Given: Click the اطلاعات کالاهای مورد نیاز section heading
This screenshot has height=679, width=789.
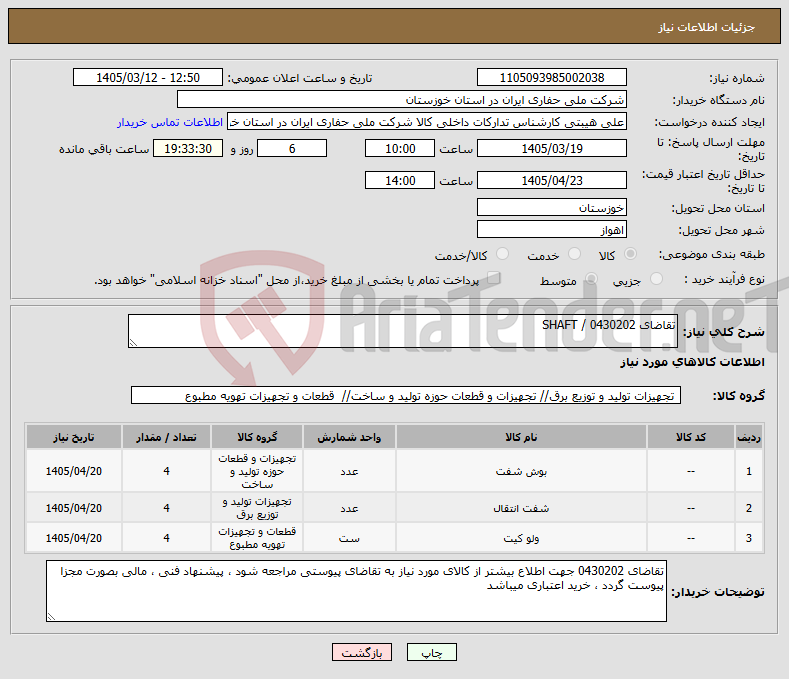Looking at the screenshot, I should 692,362.
